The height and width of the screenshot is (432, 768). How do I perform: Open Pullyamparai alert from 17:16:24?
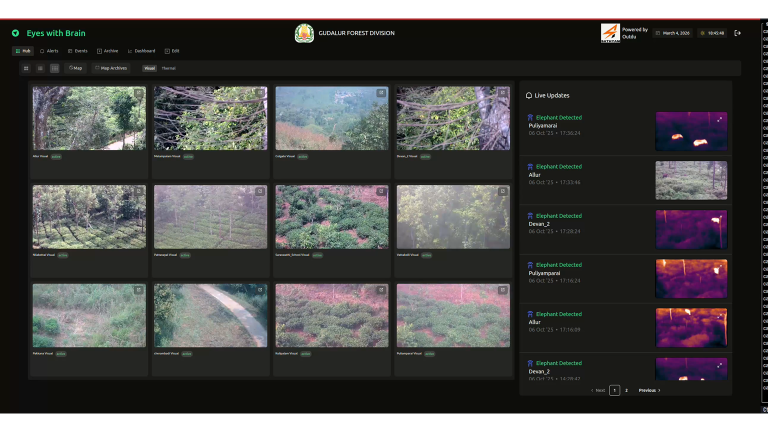625,279
